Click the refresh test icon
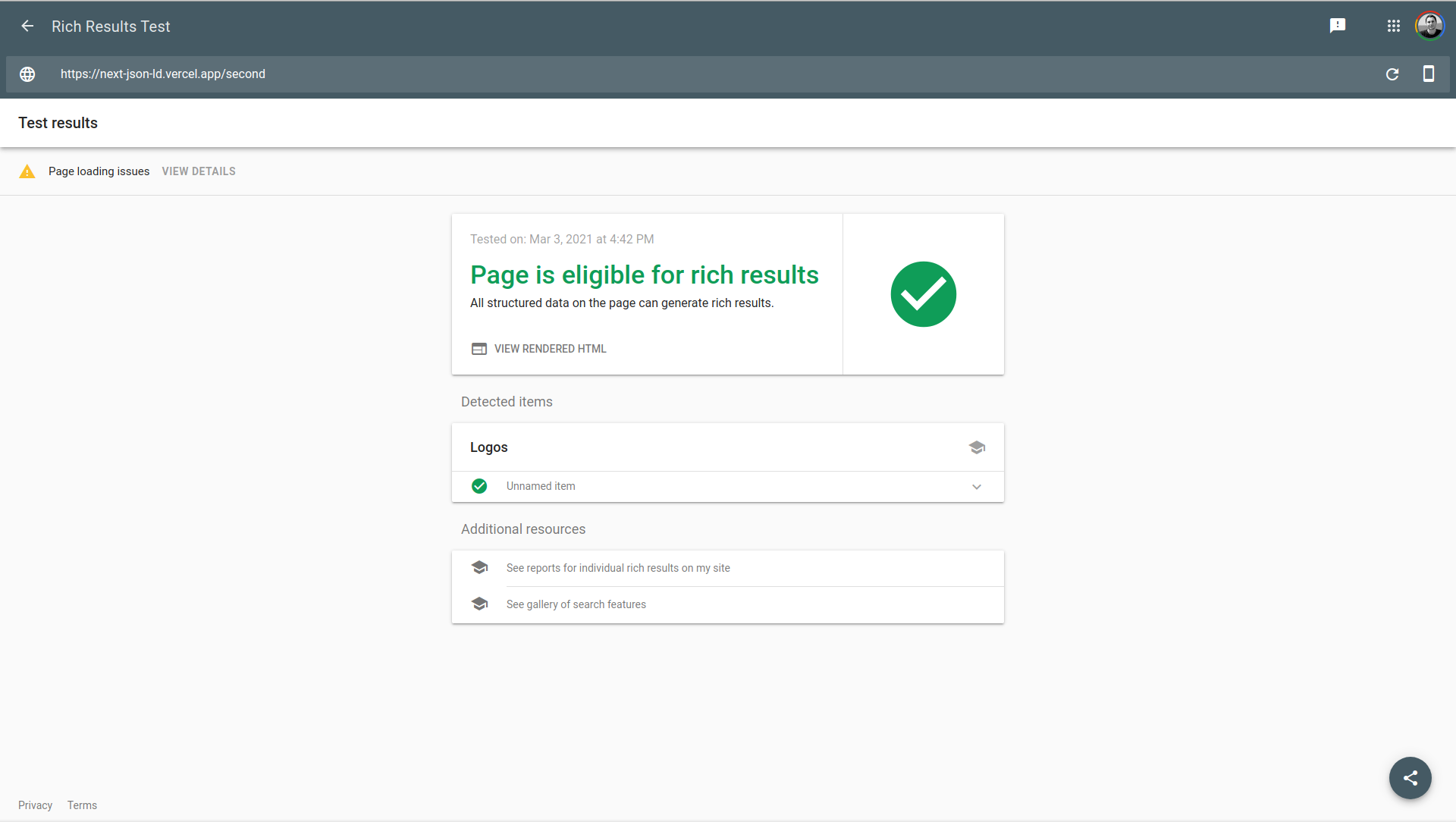 [x=1393, y=74]
